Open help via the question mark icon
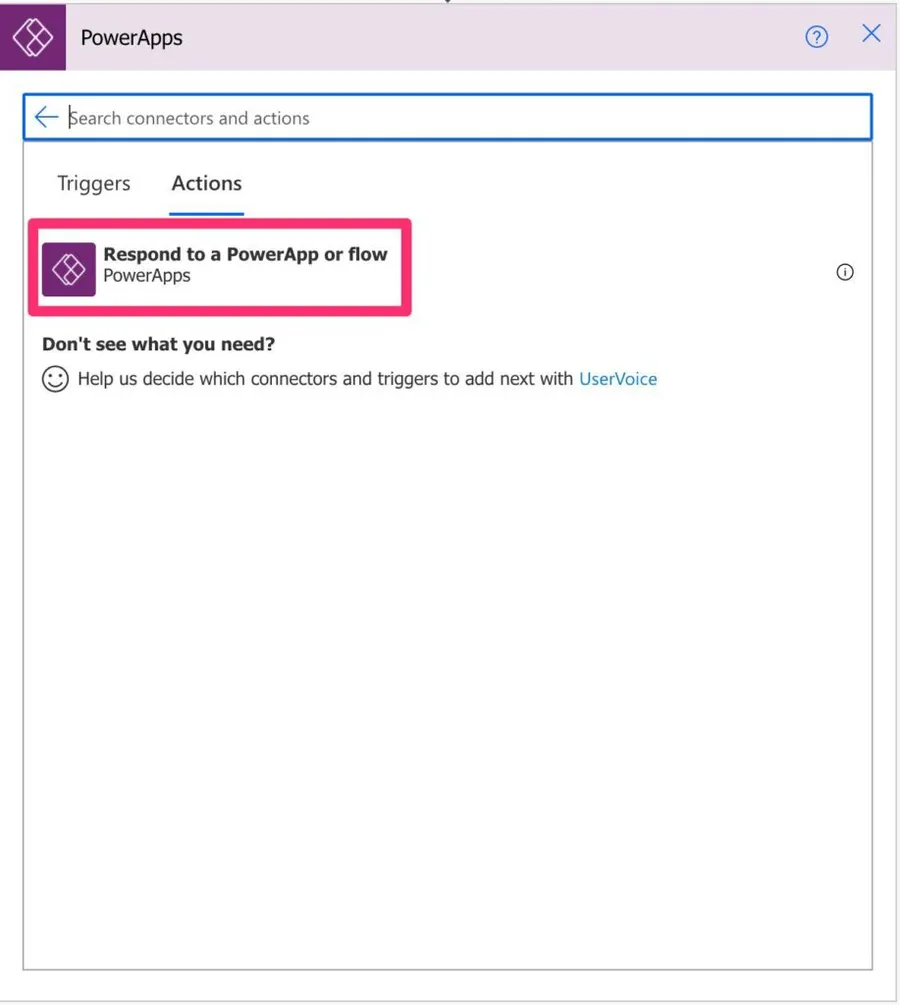The height and width of the screenshot is (1005, 900). (x=817, y=38)
